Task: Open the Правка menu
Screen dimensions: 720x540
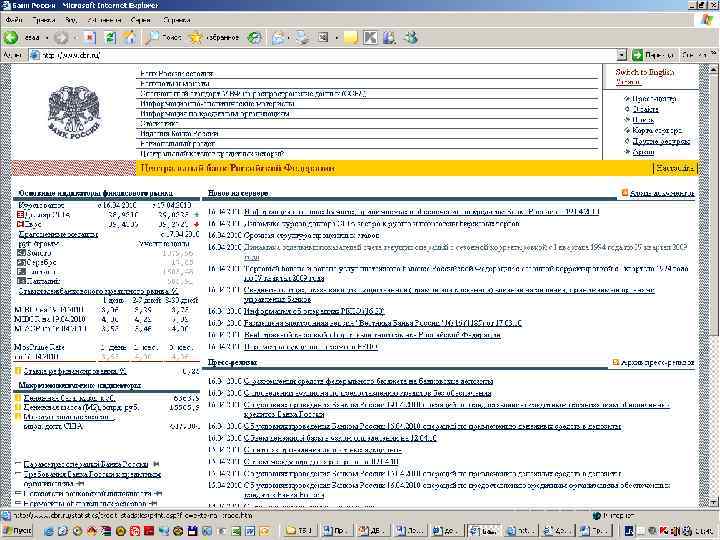Action: click(44, 20)
